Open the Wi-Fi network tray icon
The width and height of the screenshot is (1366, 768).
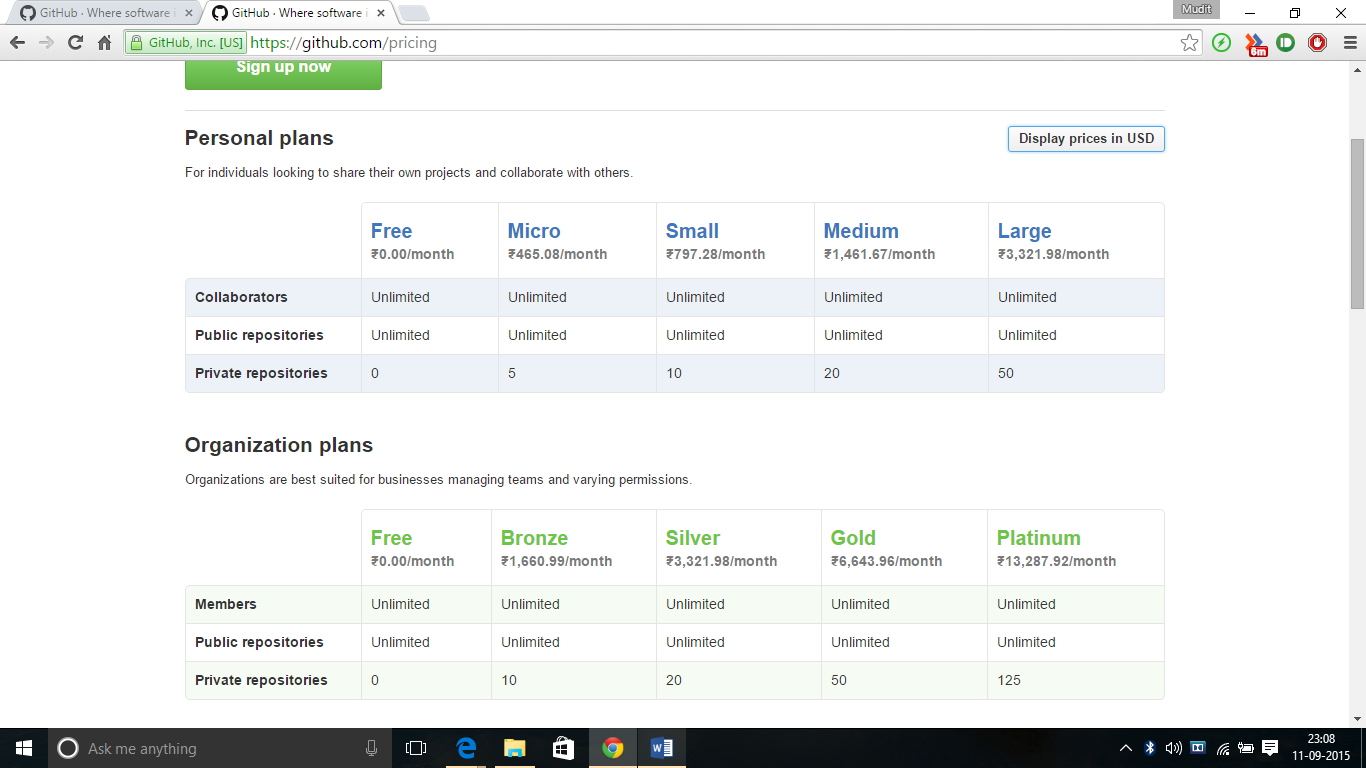pyautogui.click(x=1223, y=748)
